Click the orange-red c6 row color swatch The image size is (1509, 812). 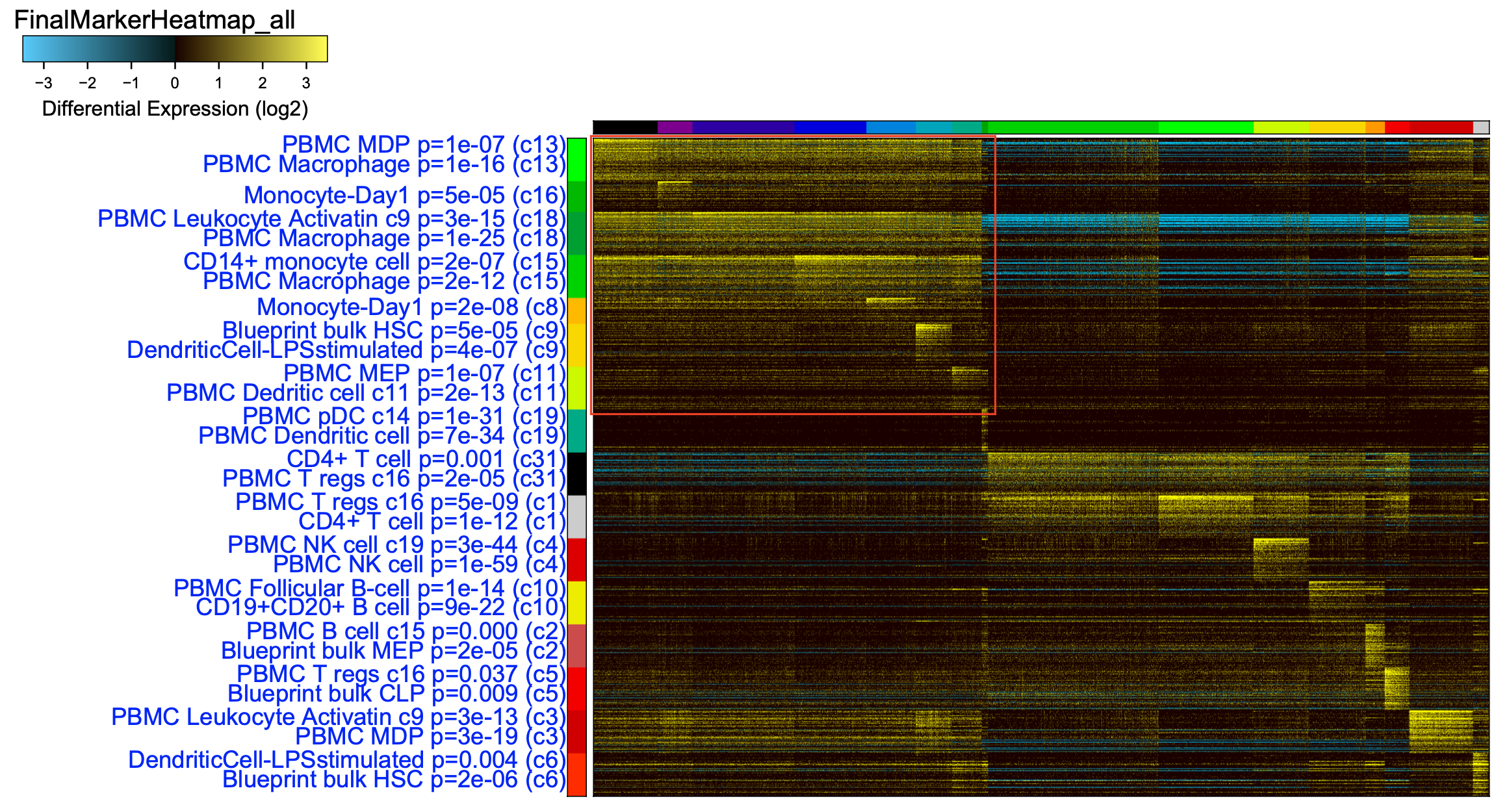576,774
